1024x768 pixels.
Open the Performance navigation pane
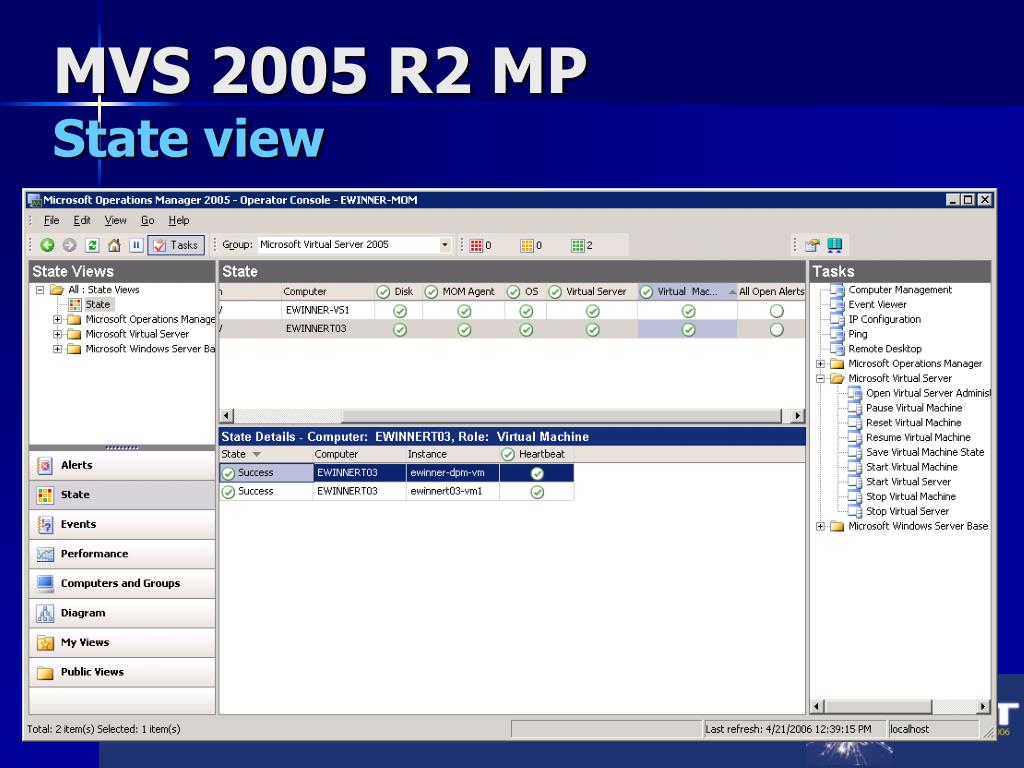tap(122, 554)
